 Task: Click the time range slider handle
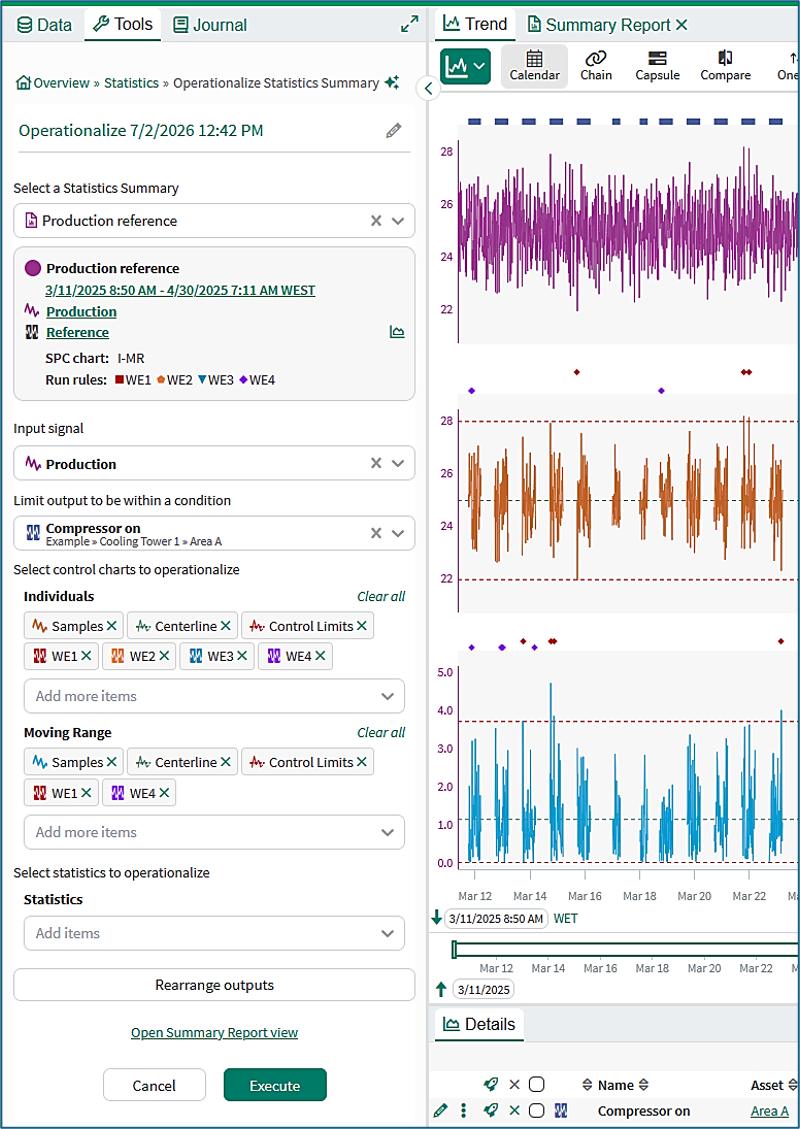pos(454,949)
